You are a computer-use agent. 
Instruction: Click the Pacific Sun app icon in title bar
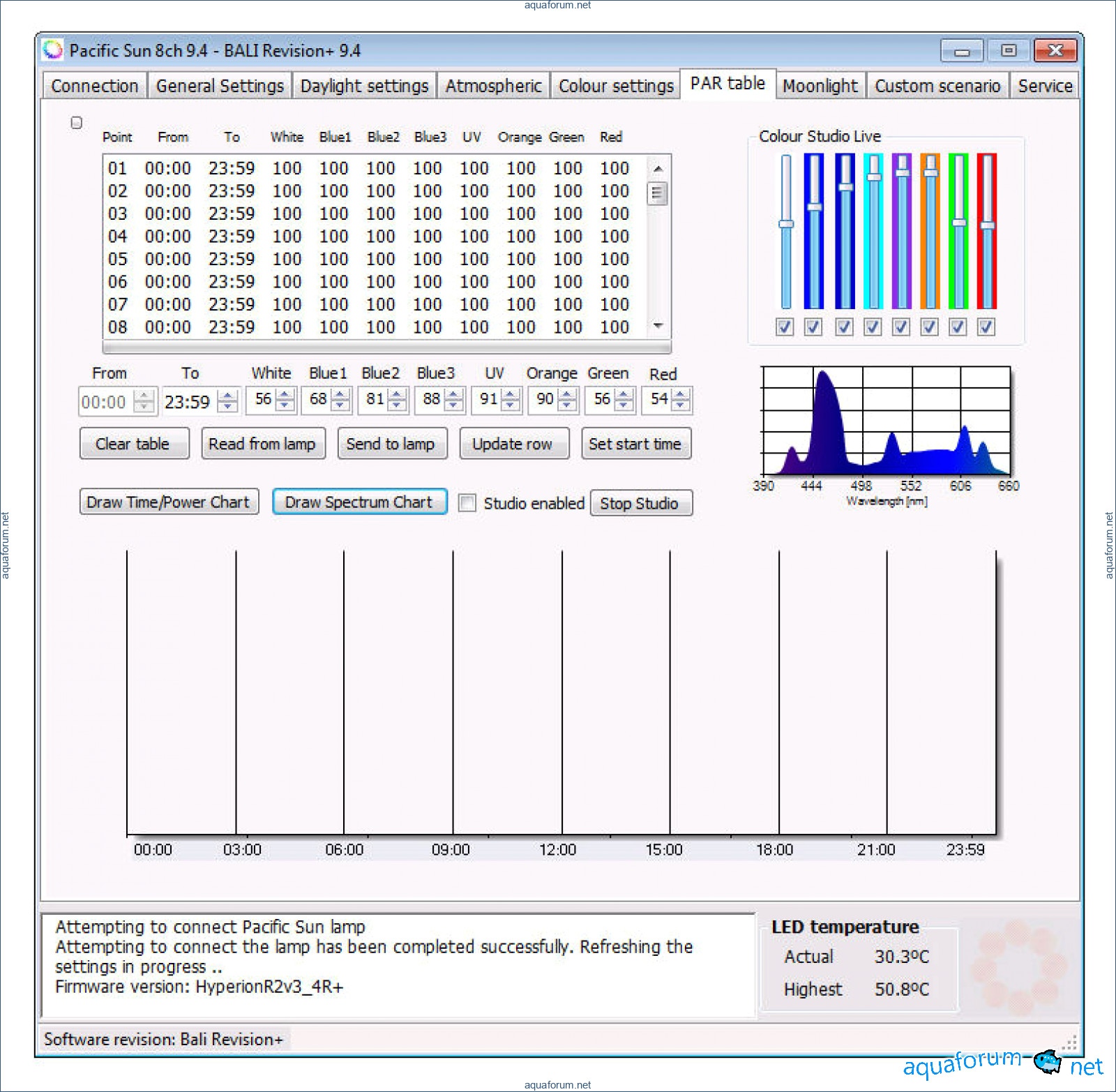click(52, 50)
